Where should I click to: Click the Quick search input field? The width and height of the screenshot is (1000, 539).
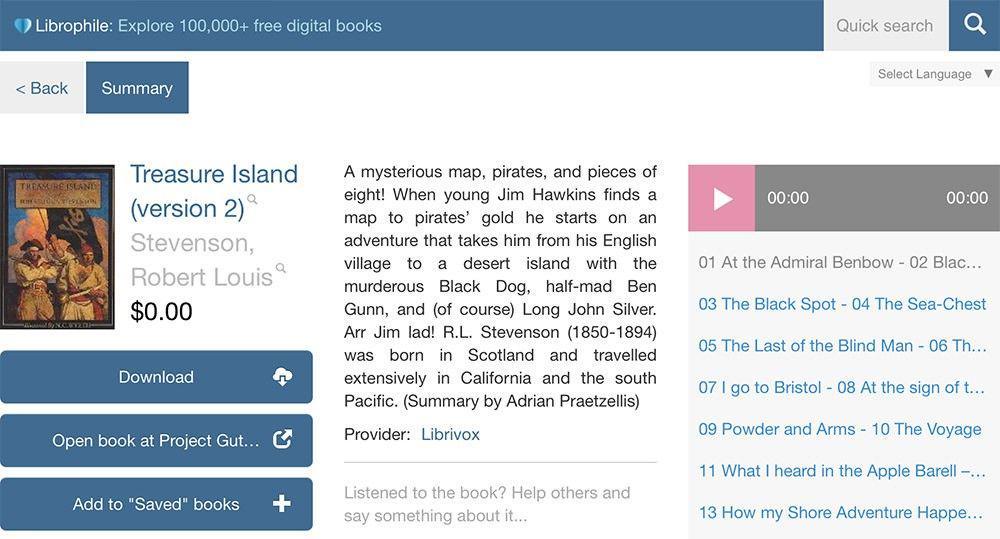(886, 26)
